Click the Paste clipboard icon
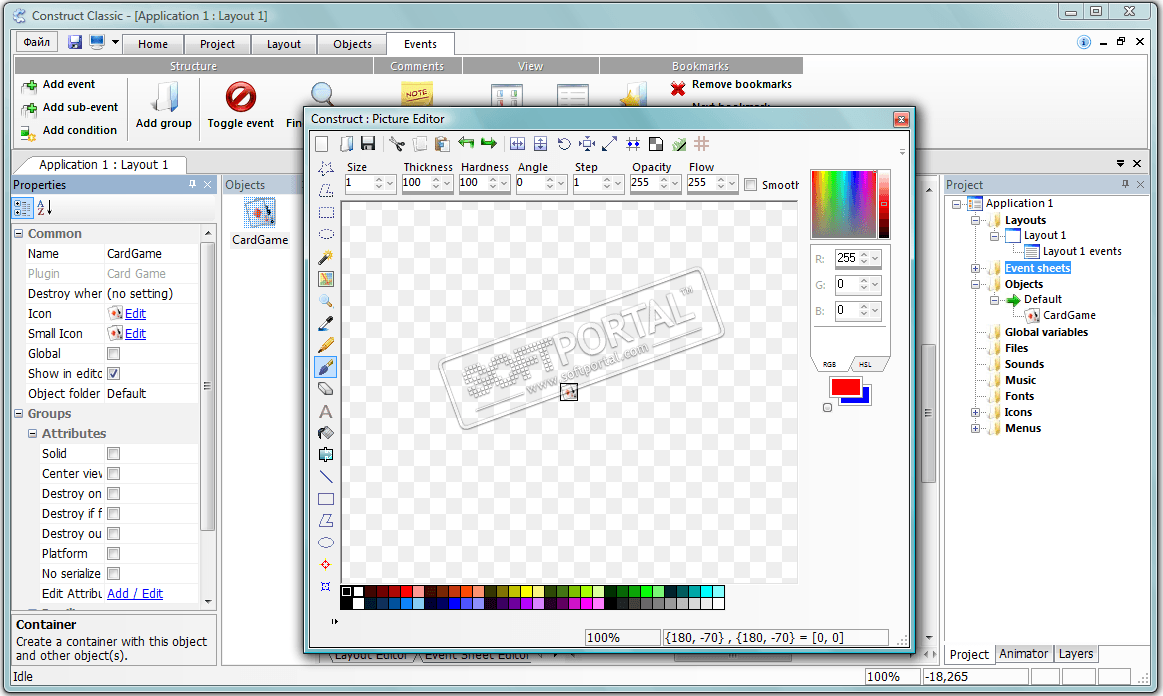Viewport: 1163px width, 696px height. coord(443,144)
